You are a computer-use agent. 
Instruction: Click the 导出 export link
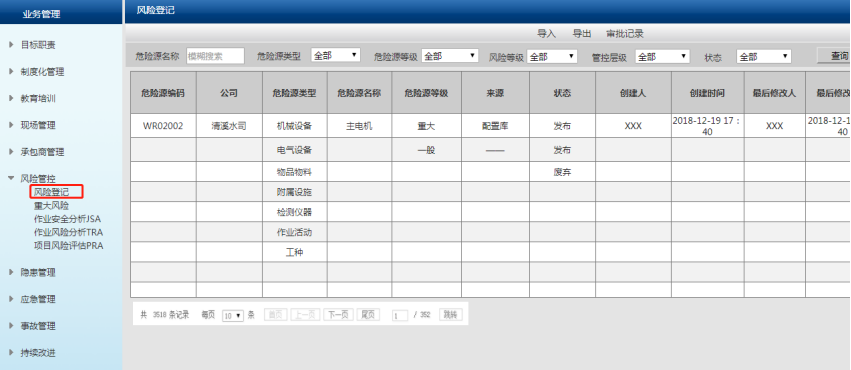point(582,34)
